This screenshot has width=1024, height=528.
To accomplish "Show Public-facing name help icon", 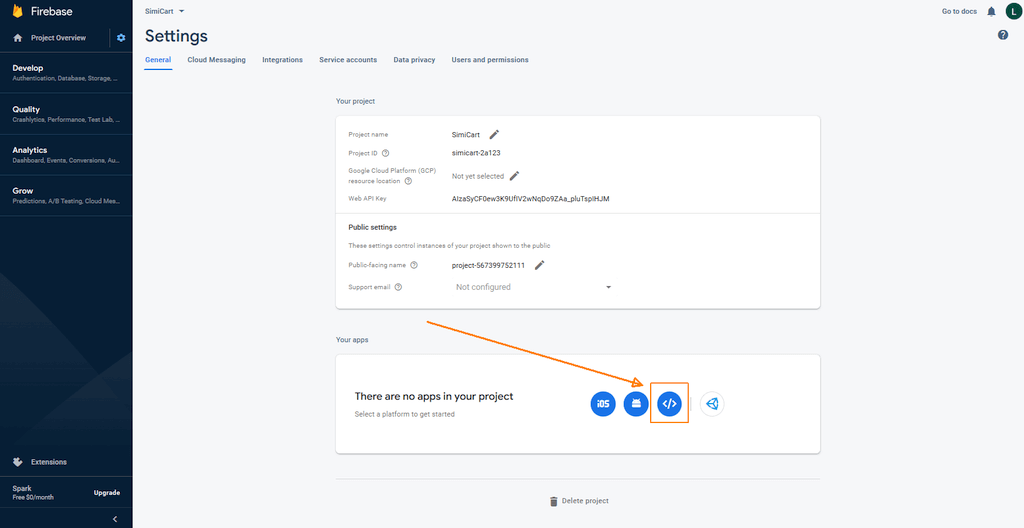I will pos(414,265).
